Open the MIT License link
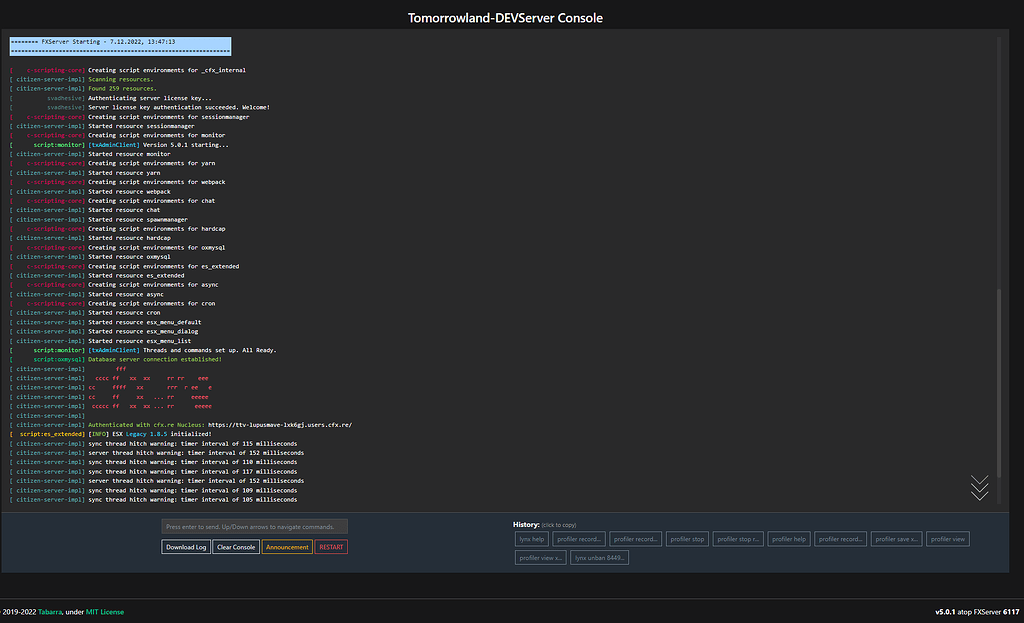 [104, 611]
